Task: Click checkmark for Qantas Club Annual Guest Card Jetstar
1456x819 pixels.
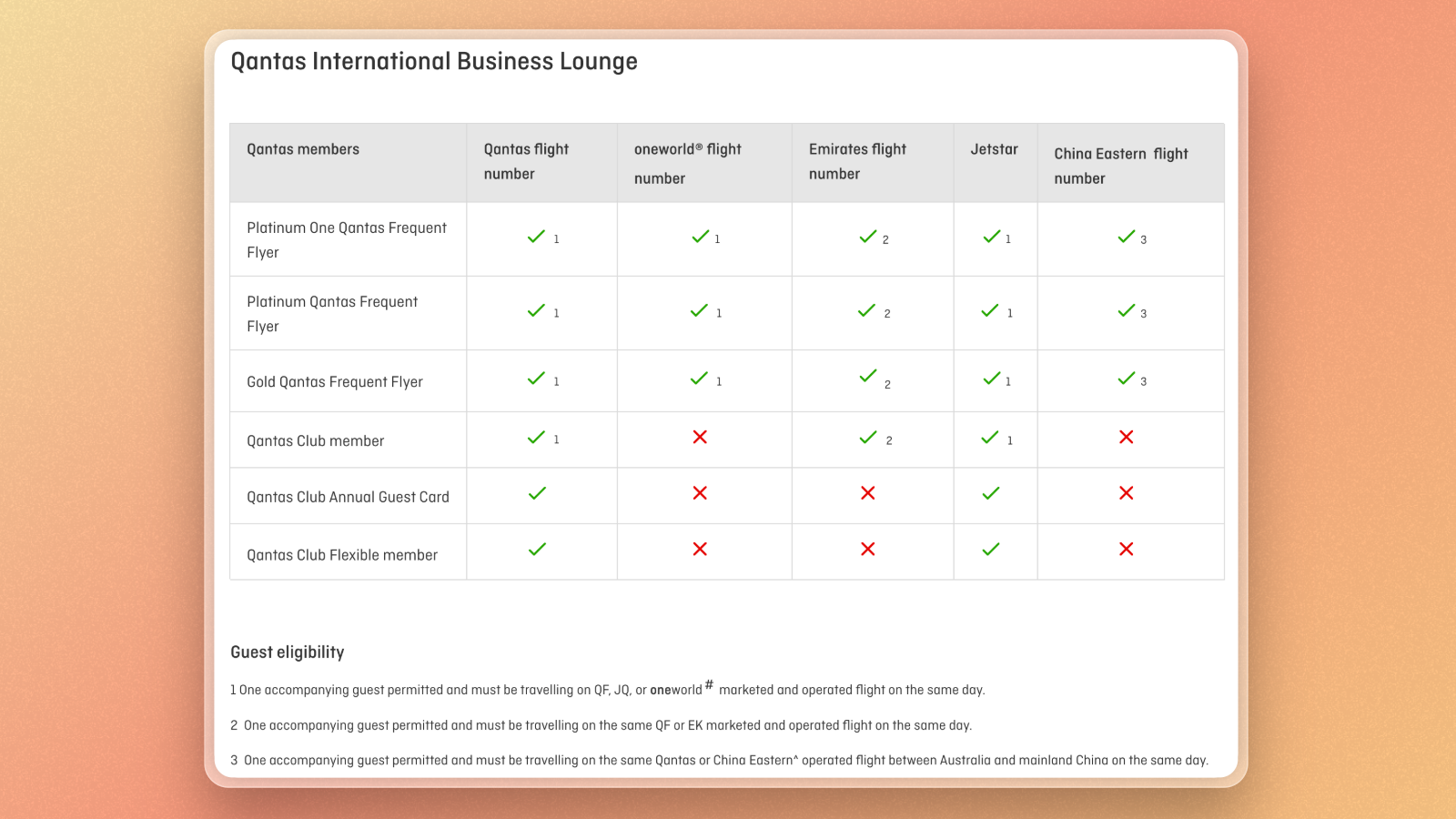Action: pyautogui.click(x=991, y=493)
